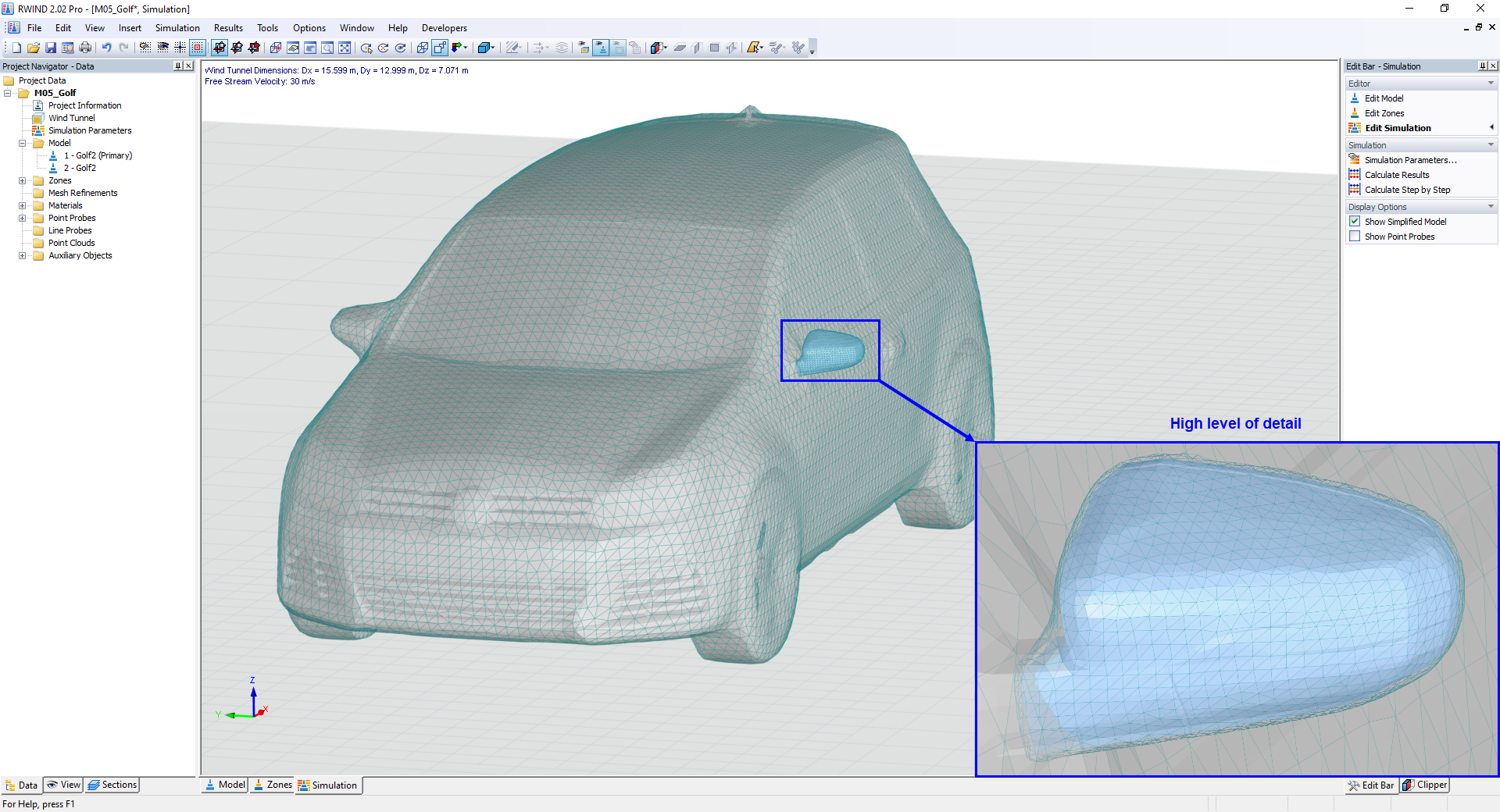Expand the Materials tree item
The height and width of the screenshot is (812, 1500).
22,205
